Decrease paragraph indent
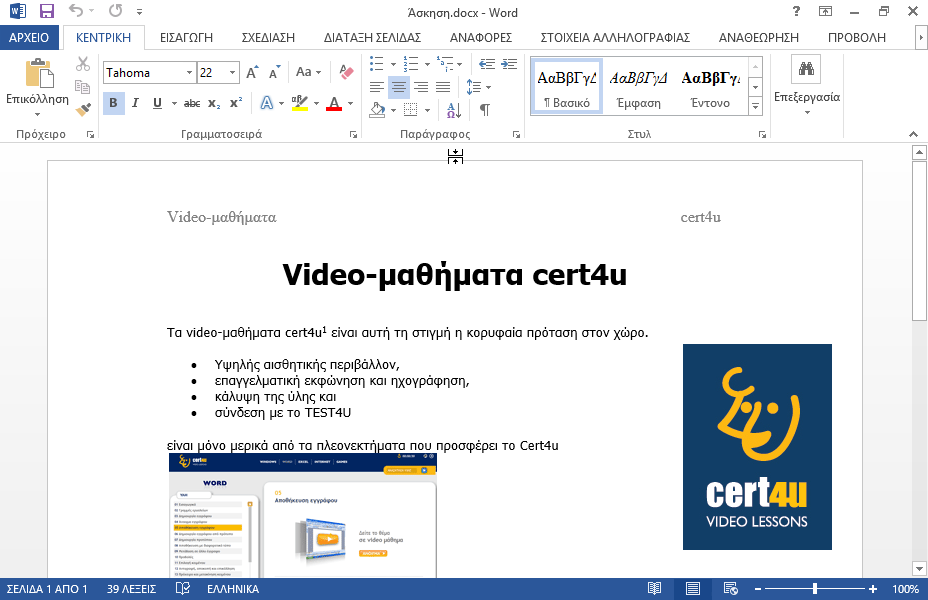The image size is (928, 600). coord(486,64)
